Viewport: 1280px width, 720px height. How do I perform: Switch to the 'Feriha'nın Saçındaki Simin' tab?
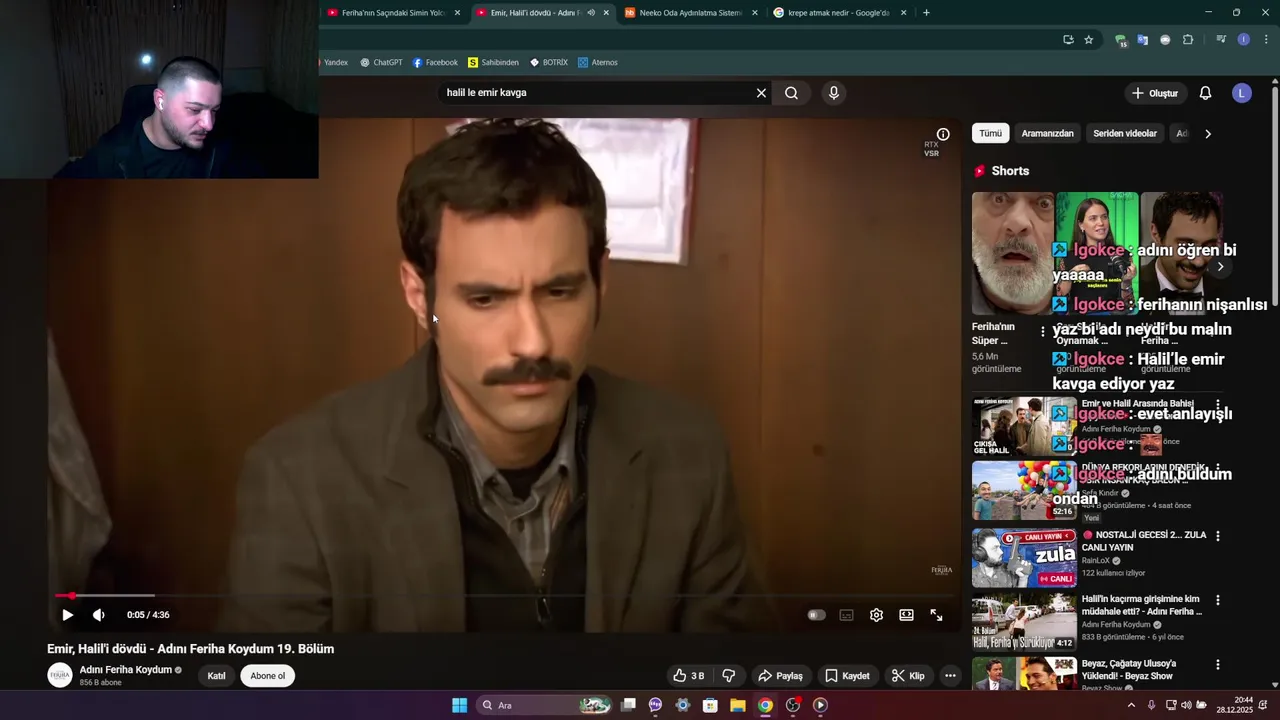(392, 13)
